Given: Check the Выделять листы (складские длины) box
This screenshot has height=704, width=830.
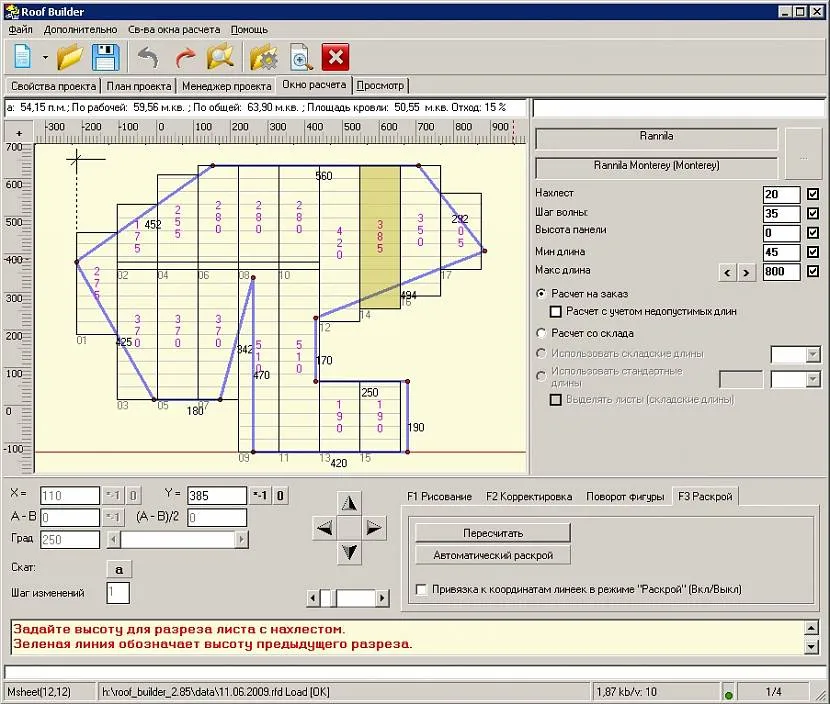Looking at the screenshot, I should tap(556, 400).
